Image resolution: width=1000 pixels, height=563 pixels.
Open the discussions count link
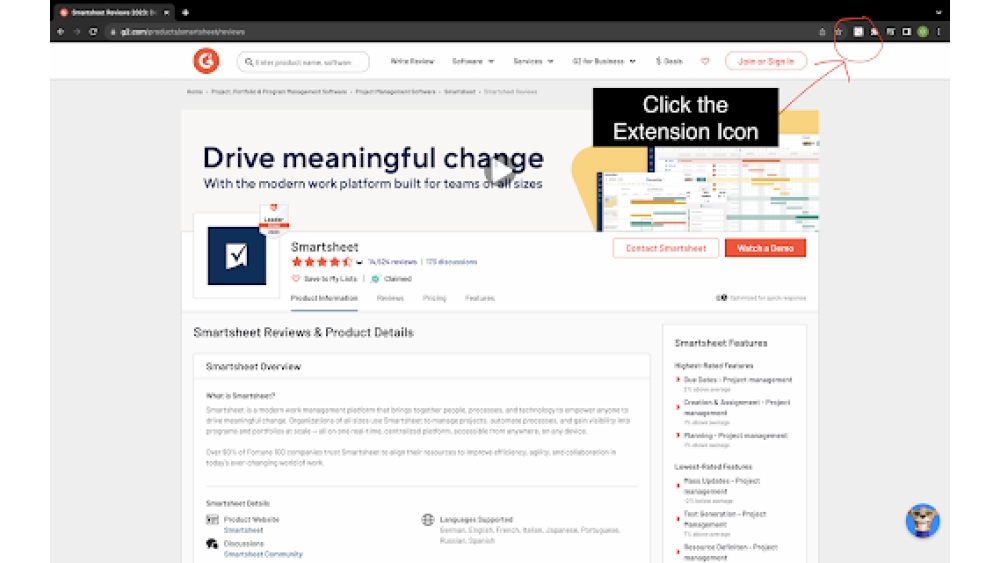tap(452, 262)
